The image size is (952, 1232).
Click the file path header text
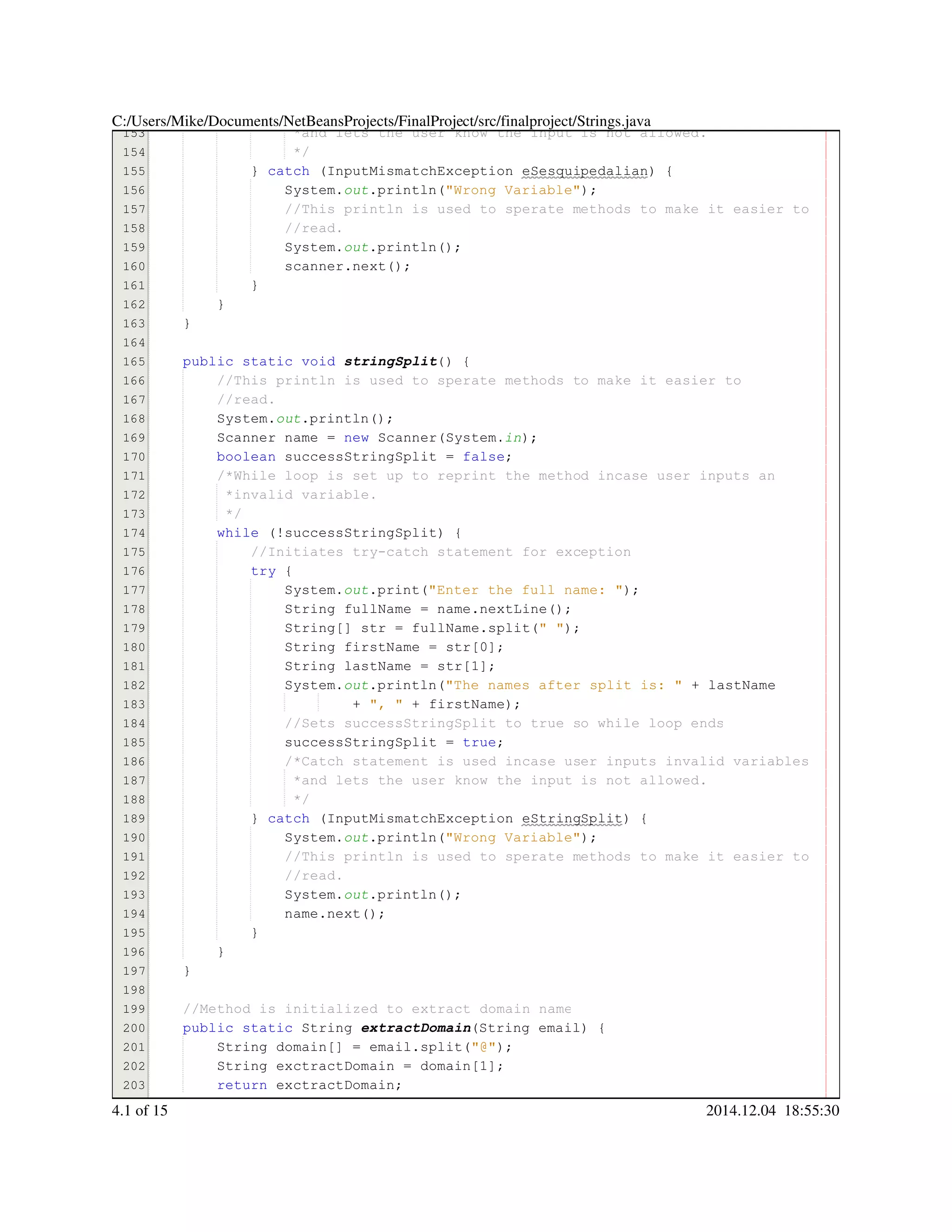tap(381, 121)
